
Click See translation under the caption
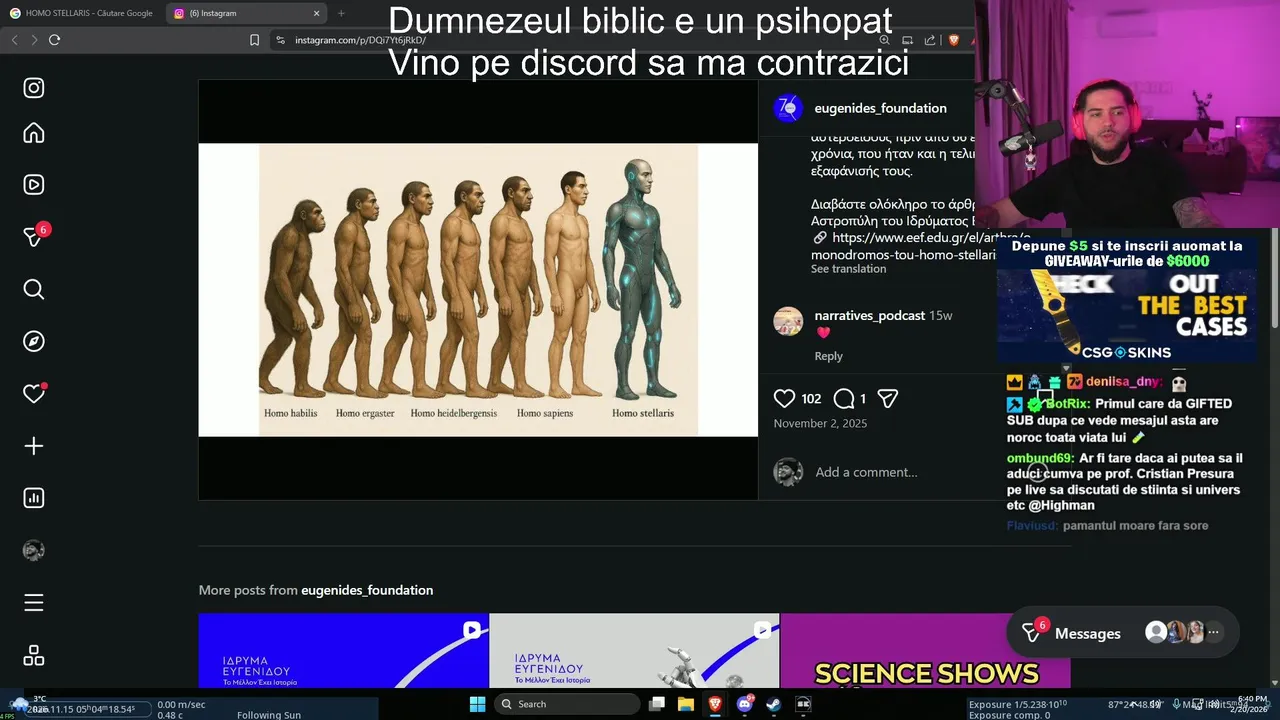coord(848,269)
